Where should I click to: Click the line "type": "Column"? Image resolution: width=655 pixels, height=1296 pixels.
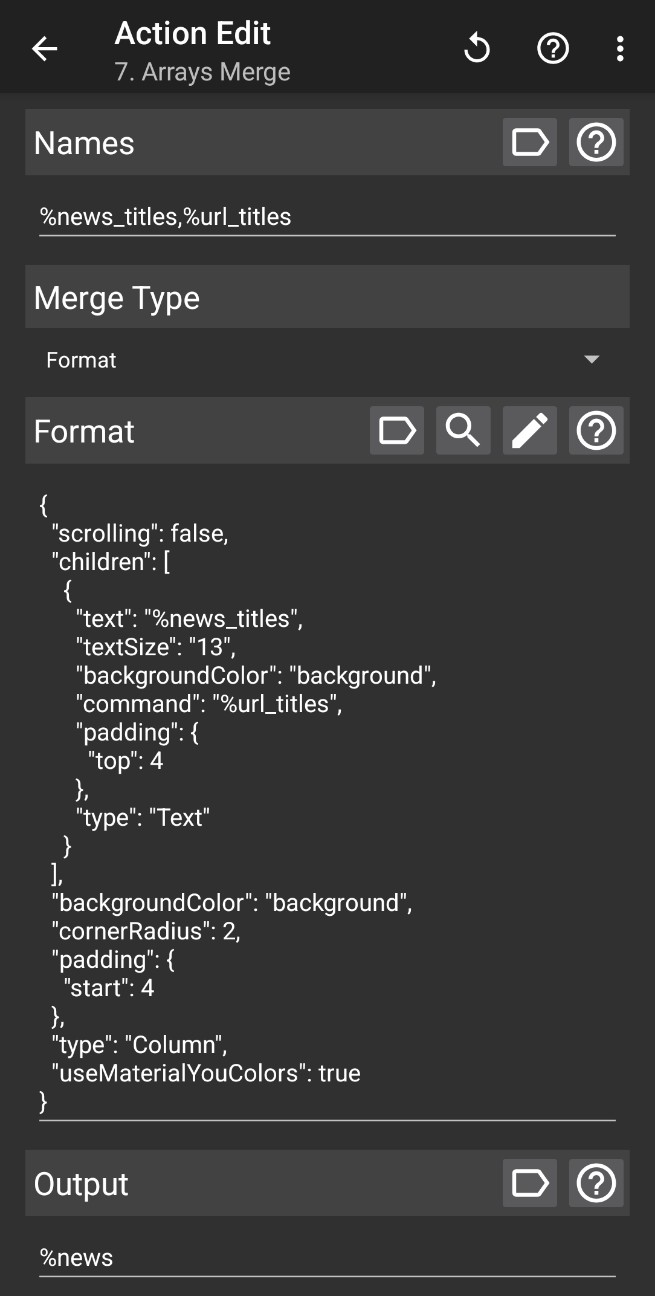139,1045
